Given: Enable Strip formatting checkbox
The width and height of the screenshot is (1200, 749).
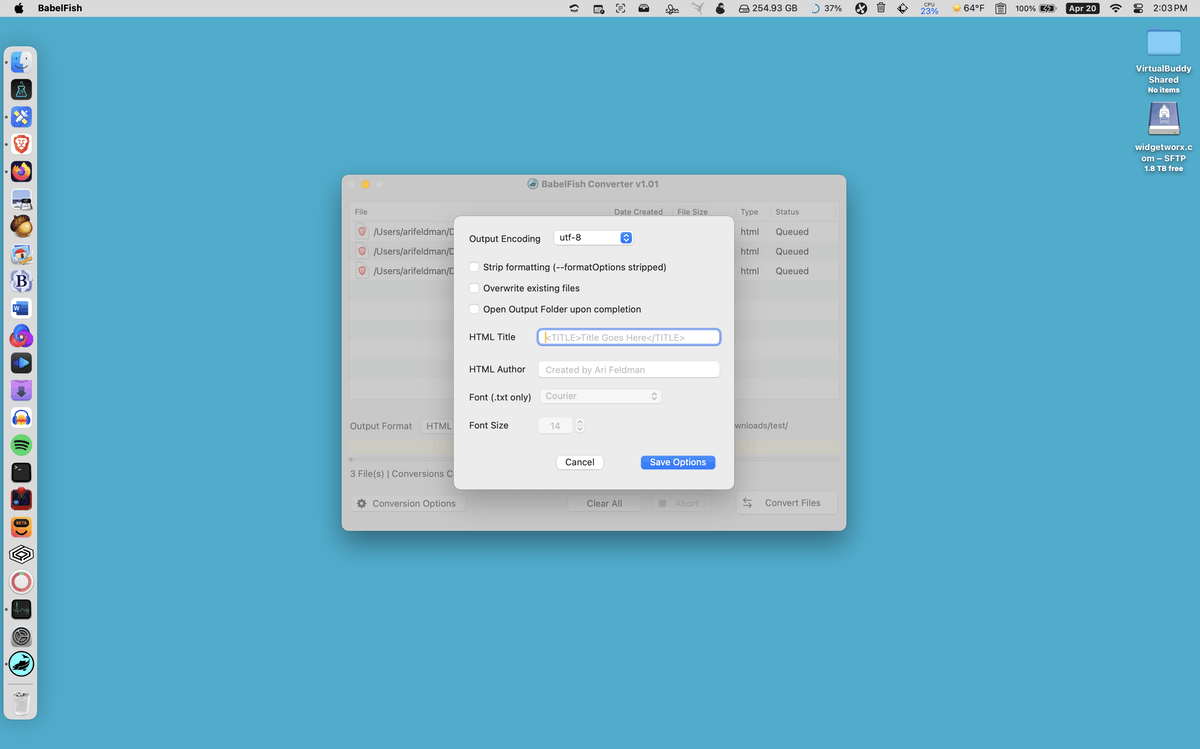Looking at the screenshot, I should (474, 267).
